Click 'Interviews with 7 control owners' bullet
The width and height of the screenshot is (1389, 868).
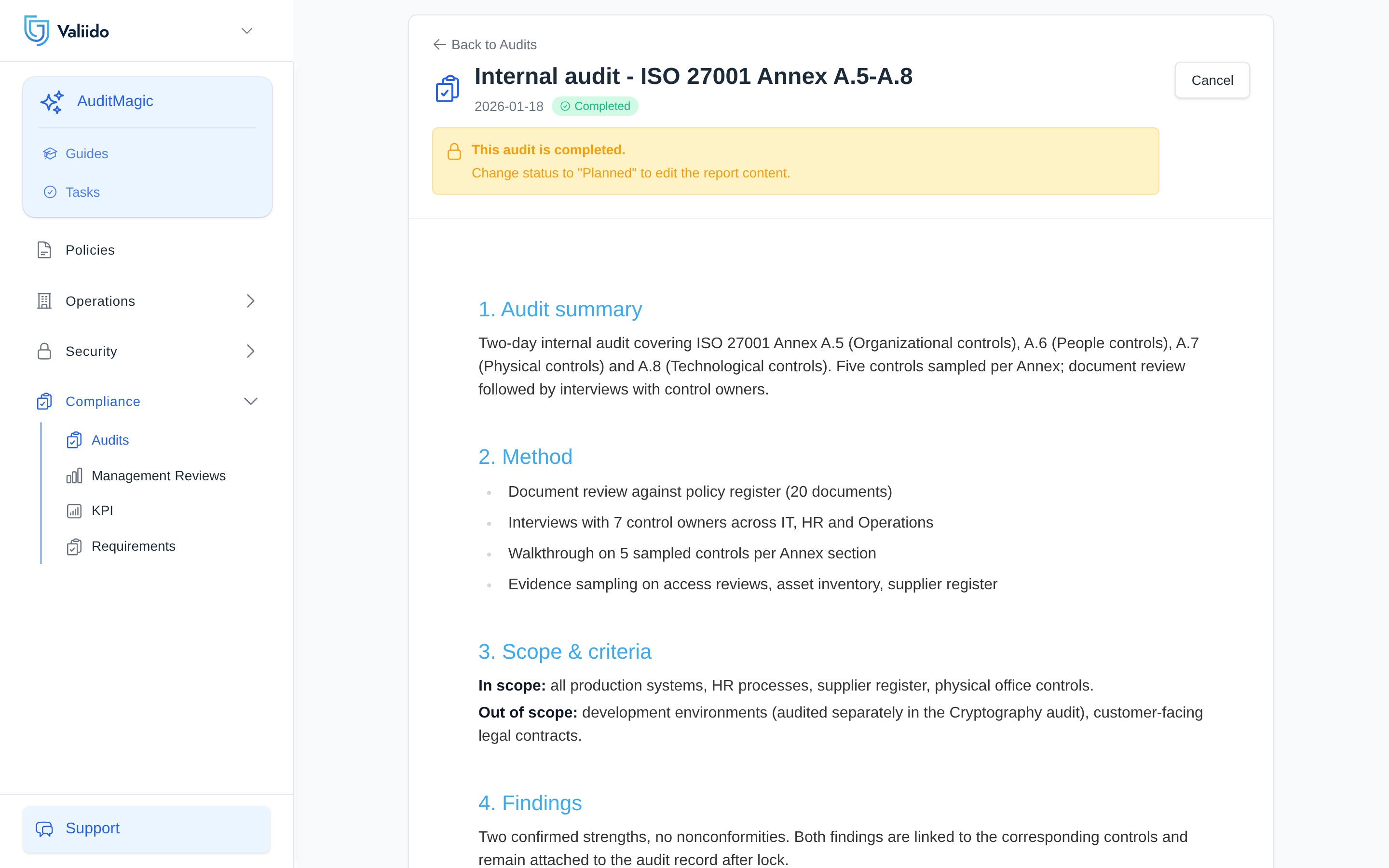tap(721, 522)
